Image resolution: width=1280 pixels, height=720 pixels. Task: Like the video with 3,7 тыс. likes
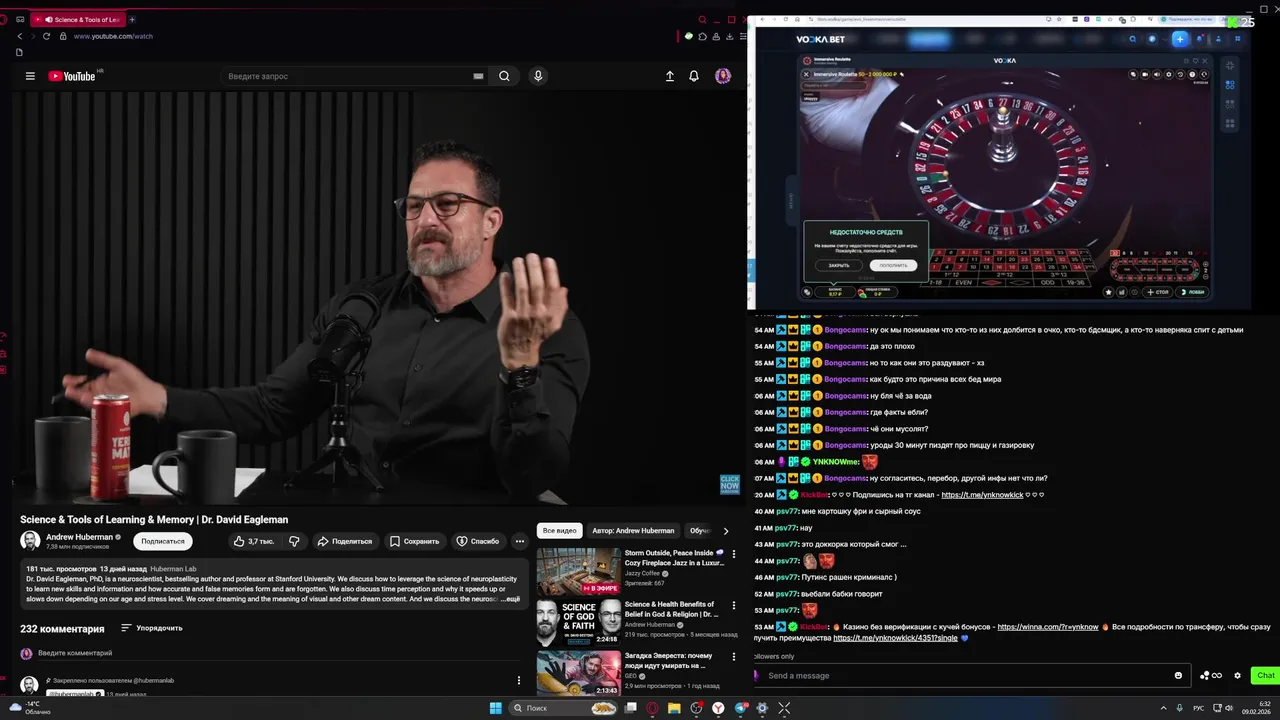pos(253,541)
